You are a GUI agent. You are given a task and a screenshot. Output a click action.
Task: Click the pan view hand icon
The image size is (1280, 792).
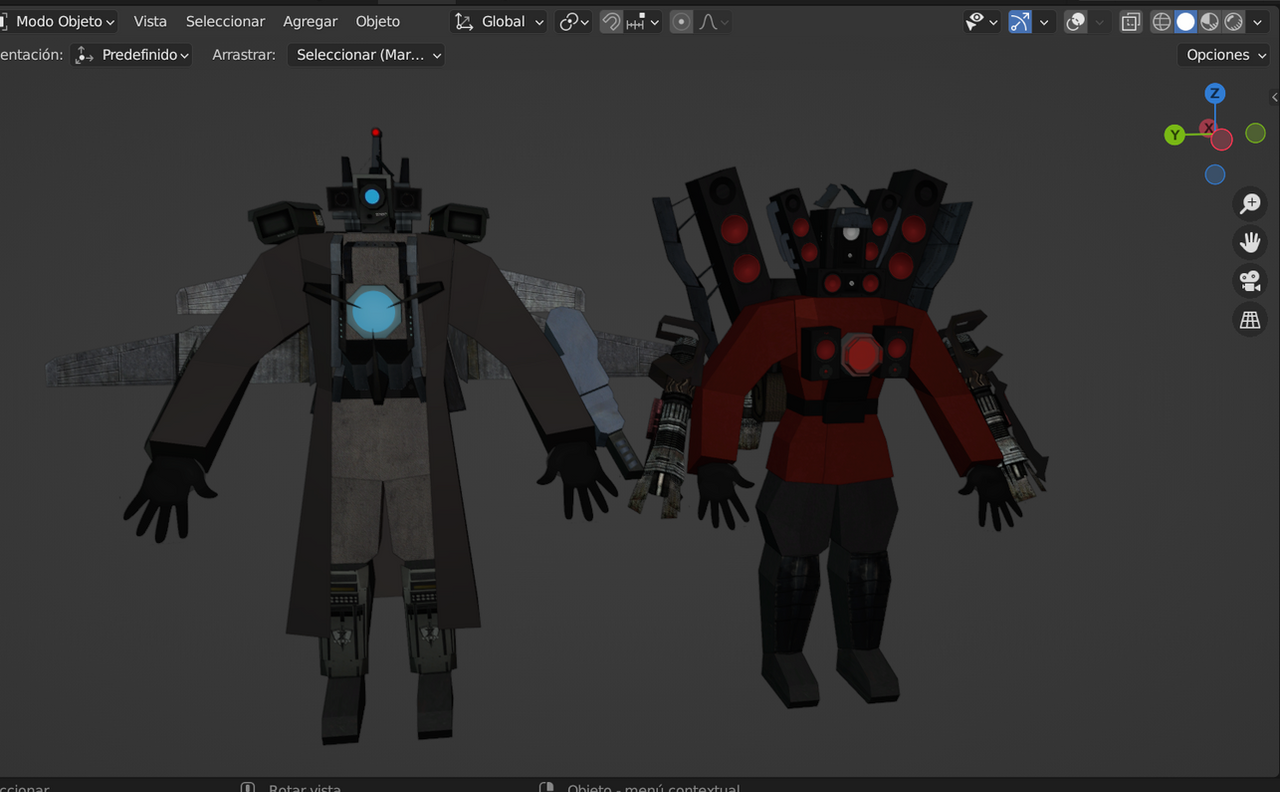pyautogui.click(x=1250, y=242)
